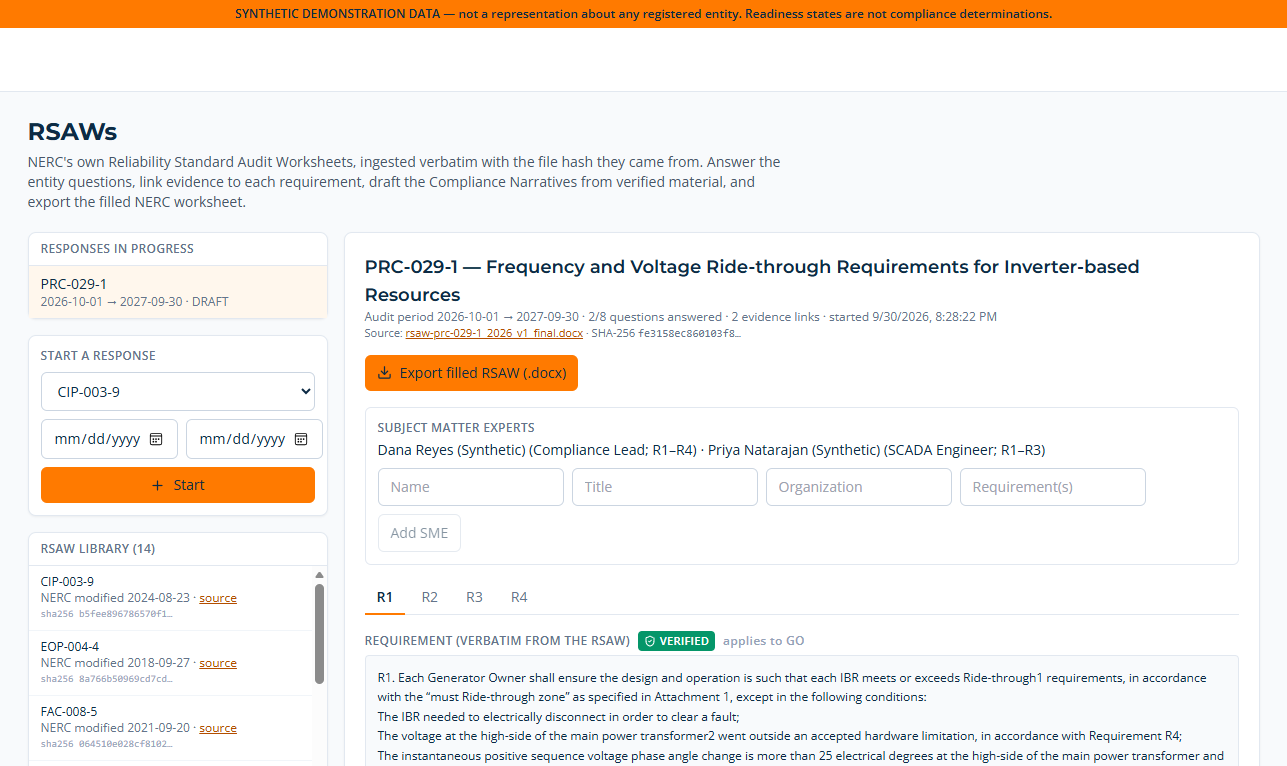
Task: Click the RSAWs page heading
Action: (72, 132)
